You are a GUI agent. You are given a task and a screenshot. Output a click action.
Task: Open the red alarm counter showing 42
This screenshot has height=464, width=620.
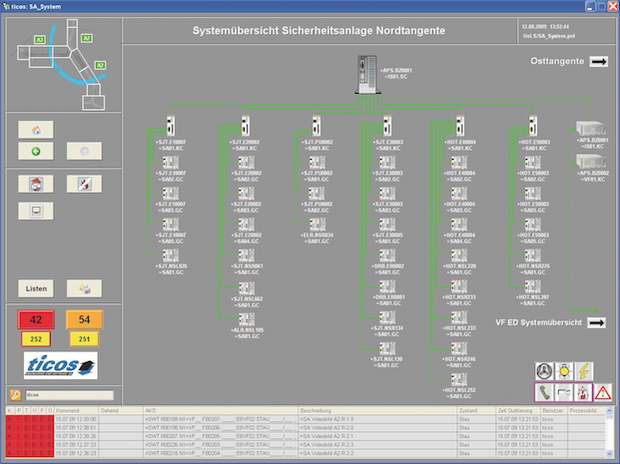pyautogui.click(x=36, y=320)
